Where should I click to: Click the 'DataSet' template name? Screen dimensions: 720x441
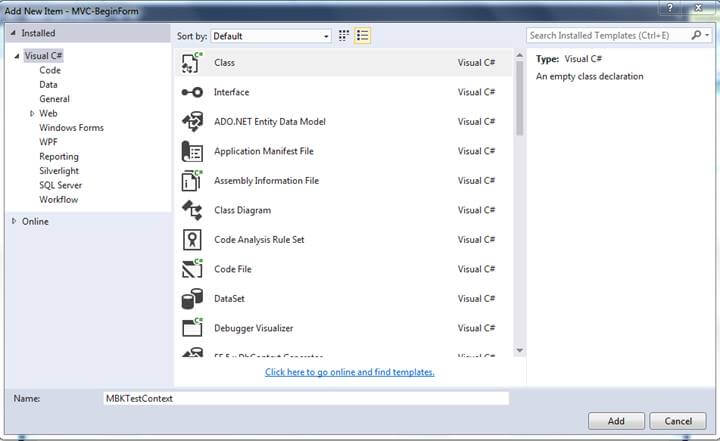[x=229, y=299]
